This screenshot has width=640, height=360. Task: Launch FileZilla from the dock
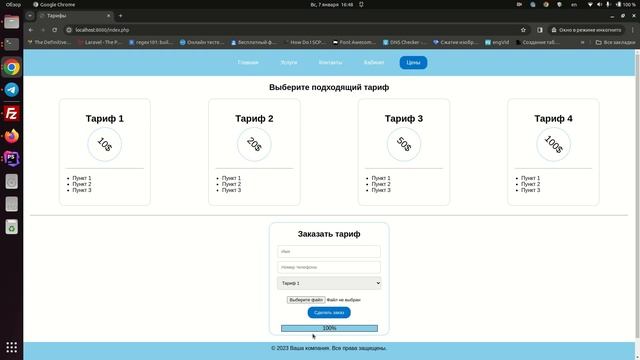[11, 113]
